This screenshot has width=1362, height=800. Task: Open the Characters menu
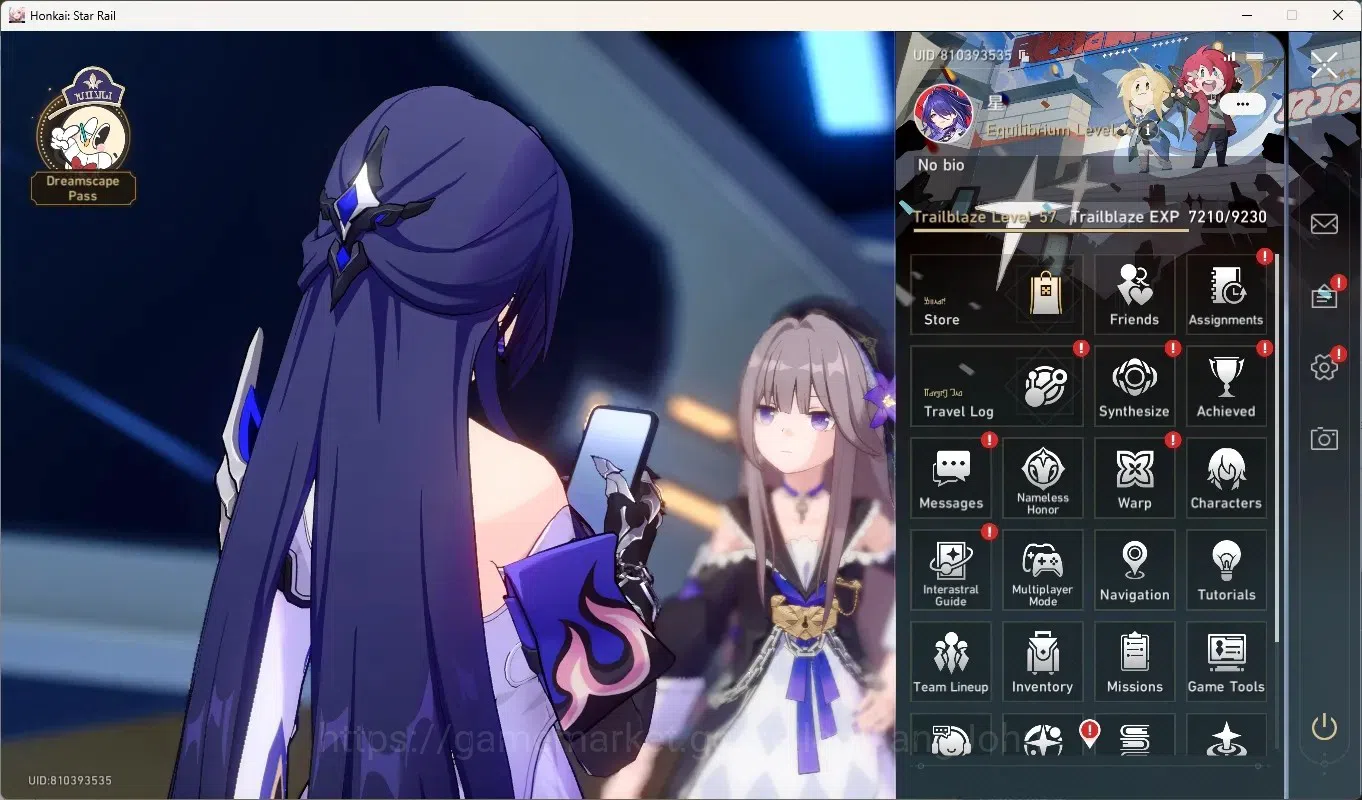(1226, 478)
